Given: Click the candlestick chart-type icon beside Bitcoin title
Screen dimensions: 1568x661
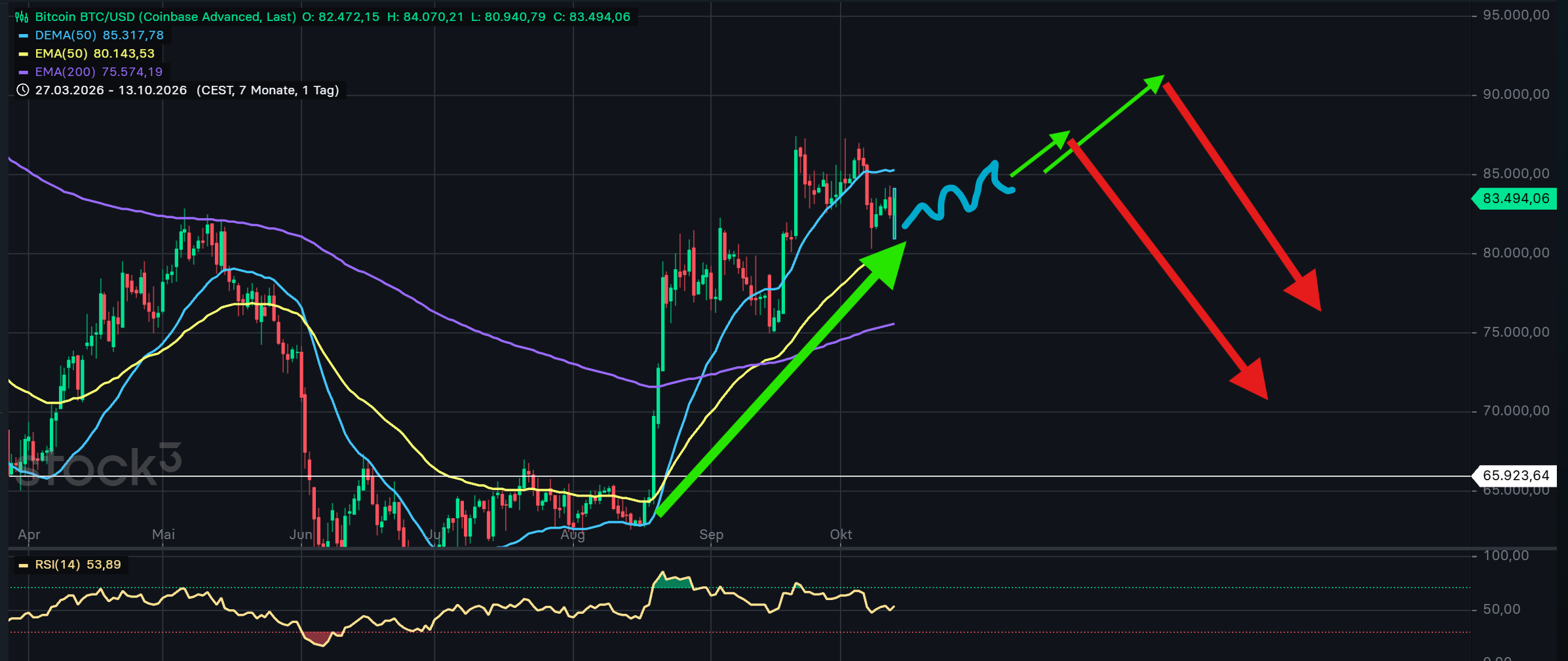Looking at the screenshot, I should (22, 17).
